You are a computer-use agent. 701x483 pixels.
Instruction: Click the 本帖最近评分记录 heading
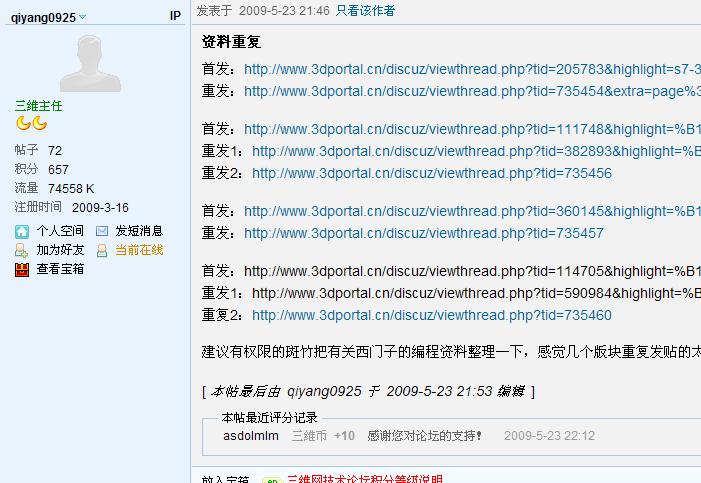click(270, 418)
